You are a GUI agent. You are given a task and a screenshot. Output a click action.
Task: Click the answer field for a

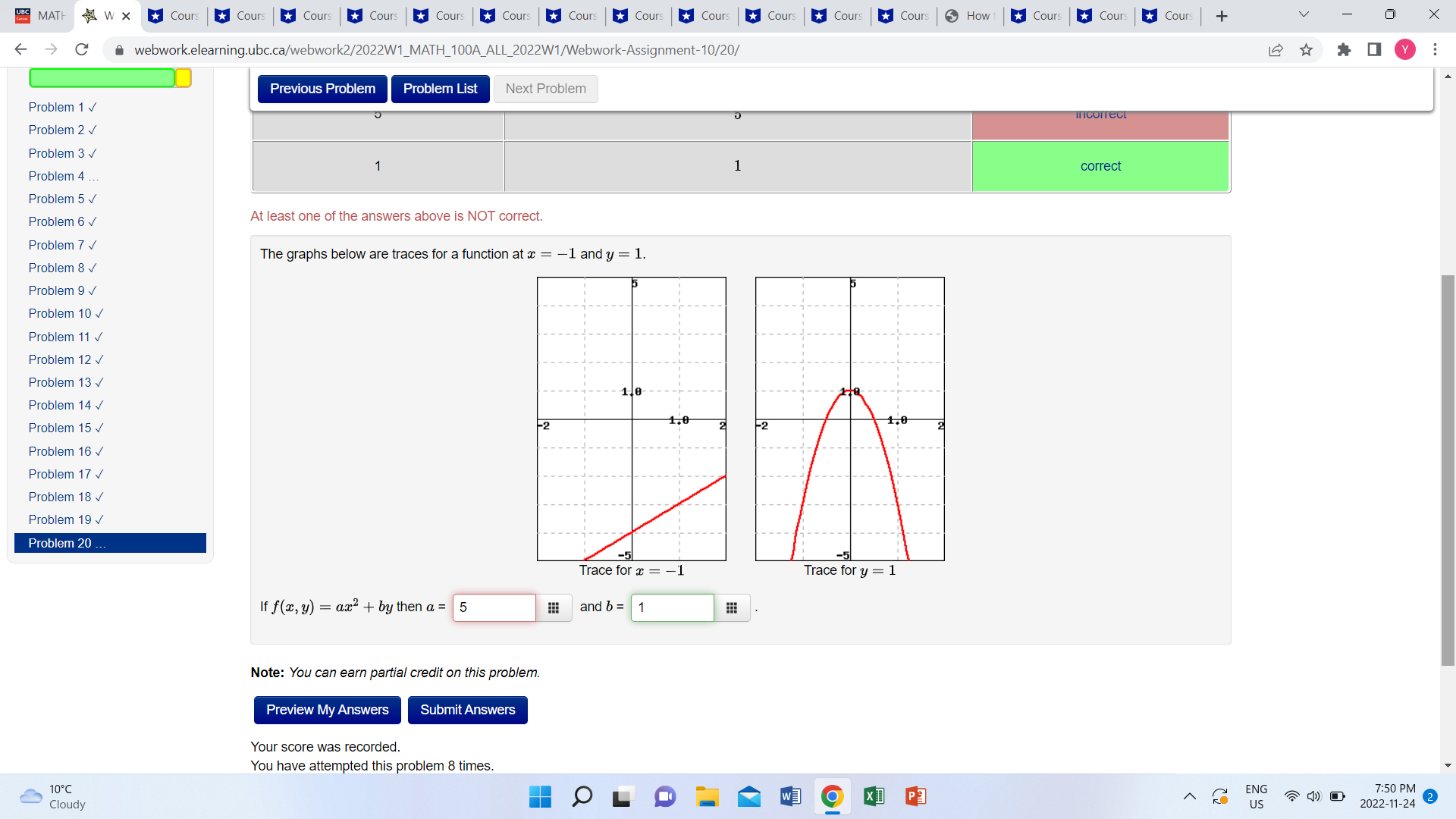pos(494,607)
